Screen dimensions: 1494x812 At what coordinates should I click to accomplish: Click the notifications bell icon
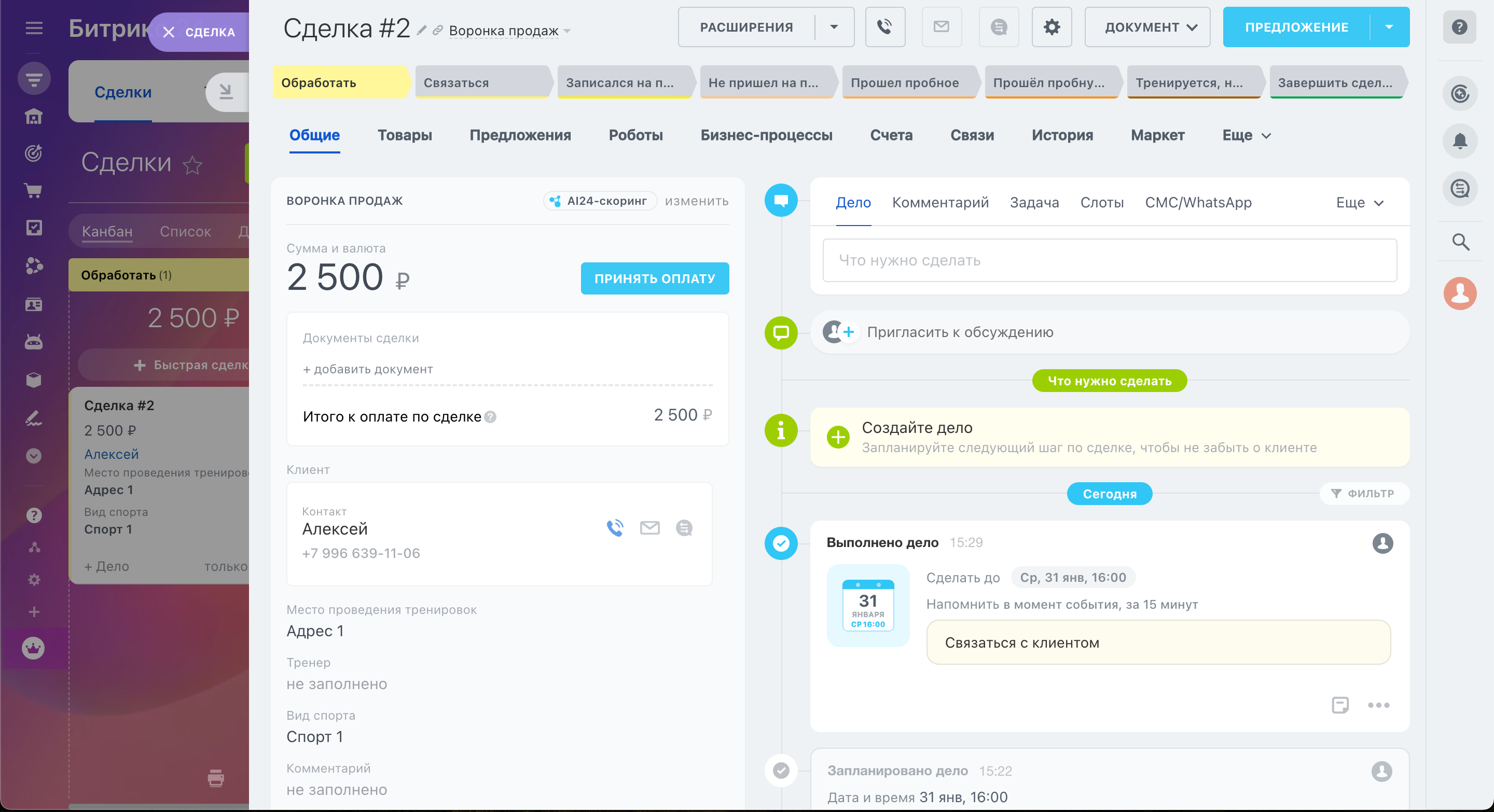(x=1460, y=141)
